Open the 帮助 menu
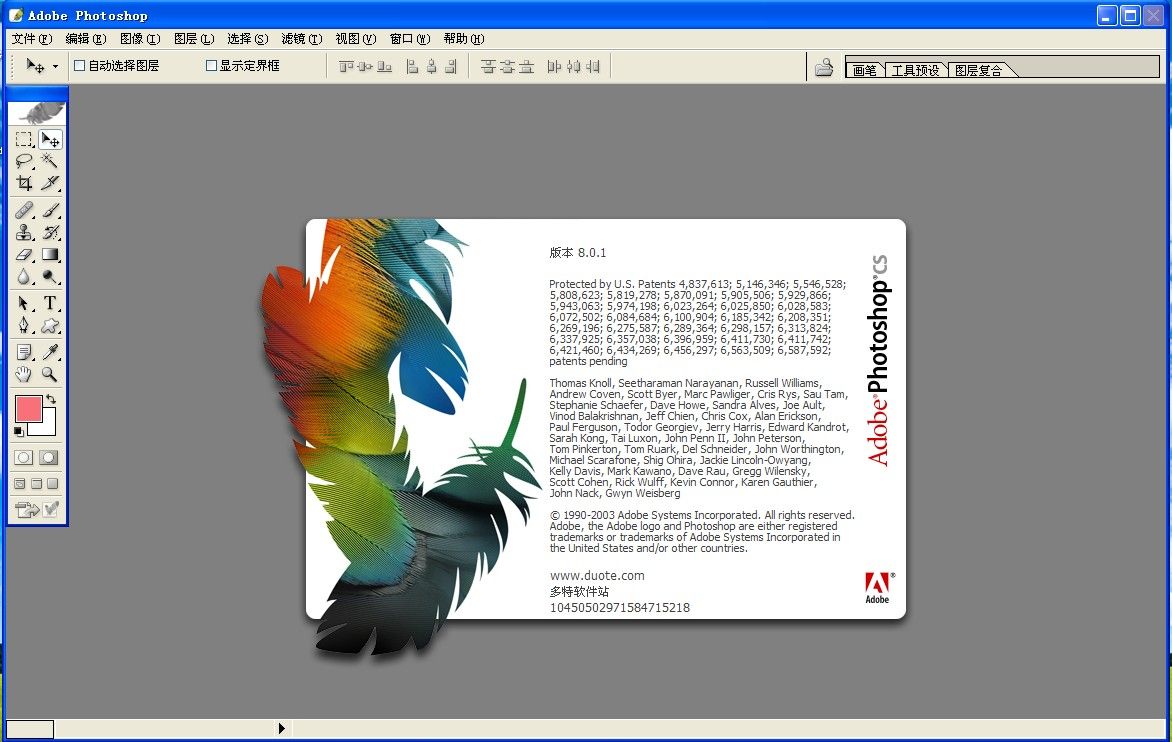This screenshot has width=1172, height=742. pyautogui.click(x=463, y=39)
